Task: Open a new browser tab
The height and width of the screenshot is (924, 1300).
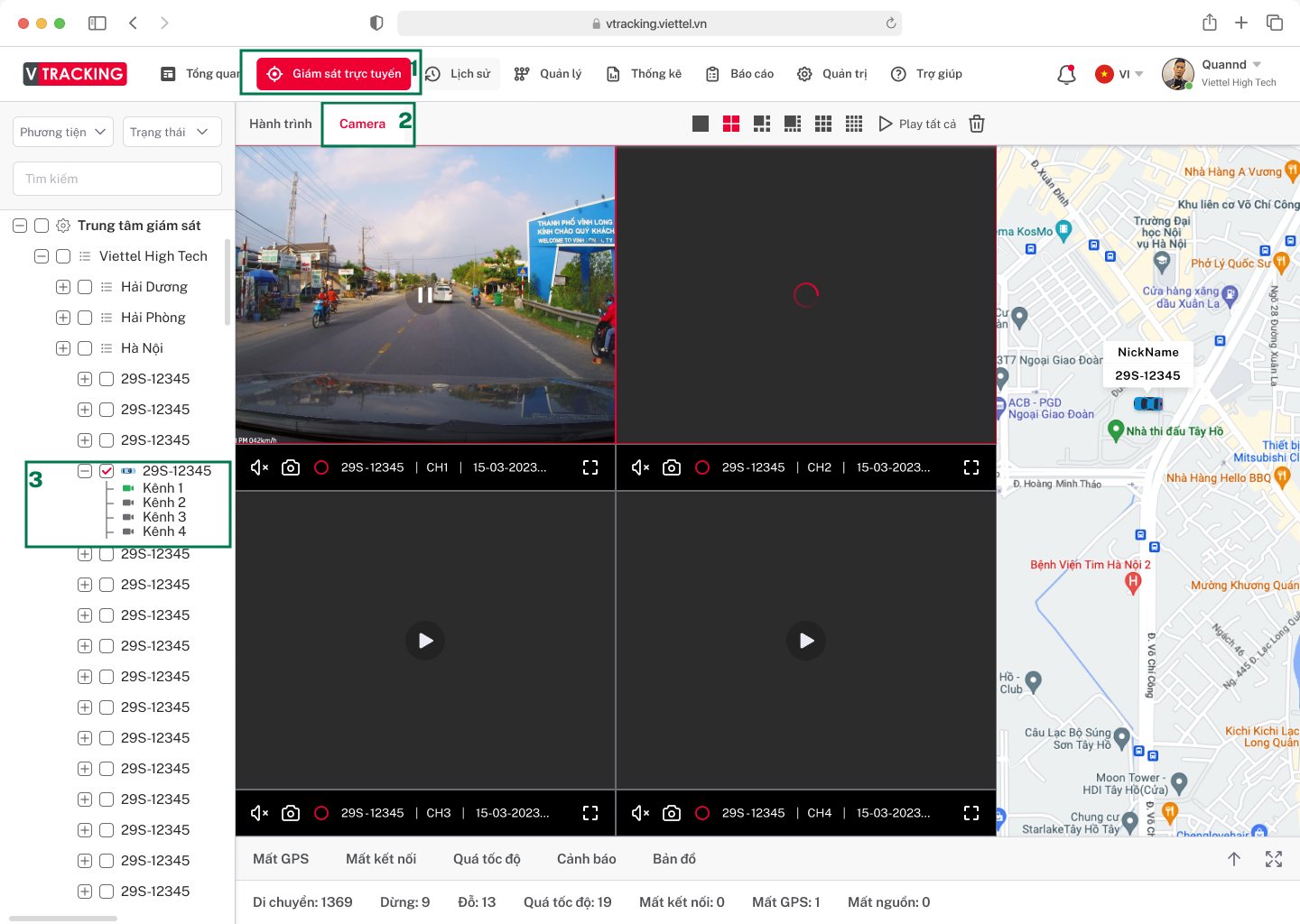Action: [1241, 23]
